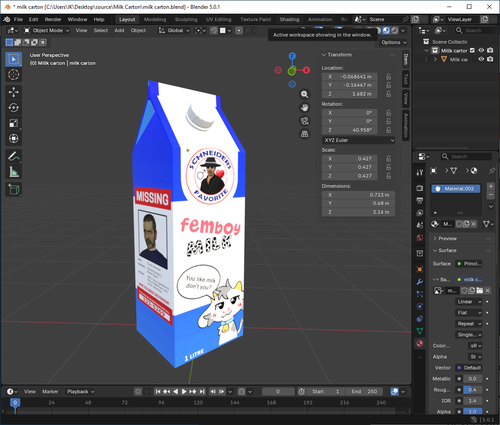Screen dimensions: 500x425
Task: Pick the Scale tool
Action: point(14,123)
